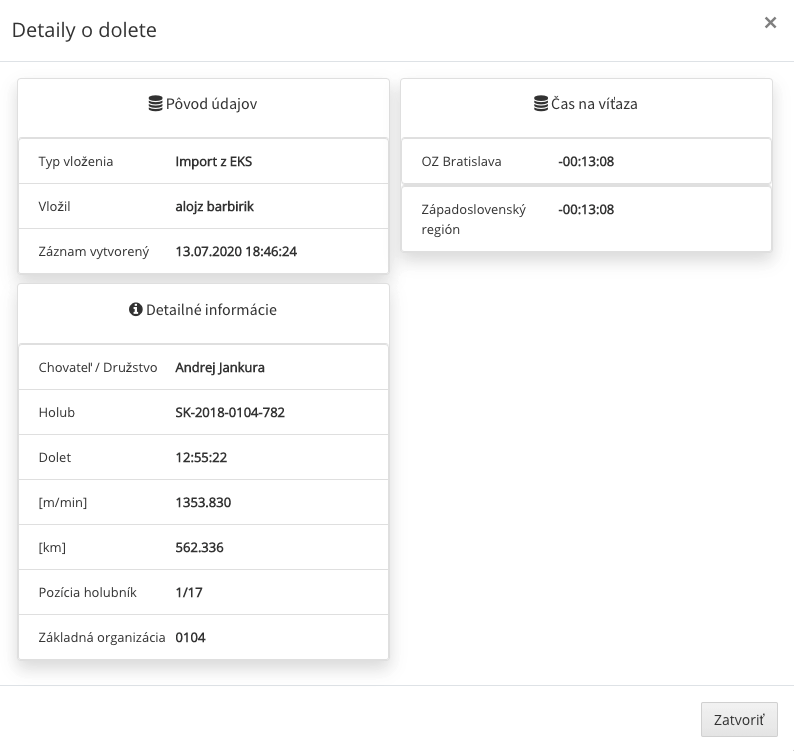Click the speed value 1353.830
Viewport: 794px width, 751px height.
203,502
